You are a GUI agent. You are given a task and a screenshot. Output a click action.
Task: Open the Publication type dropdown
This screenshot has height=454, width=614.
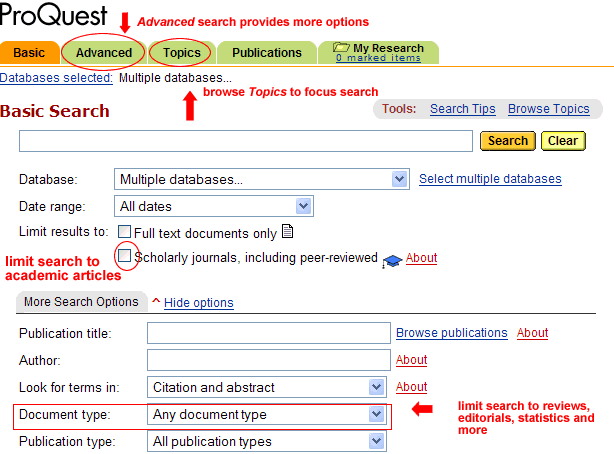(267, 441)
